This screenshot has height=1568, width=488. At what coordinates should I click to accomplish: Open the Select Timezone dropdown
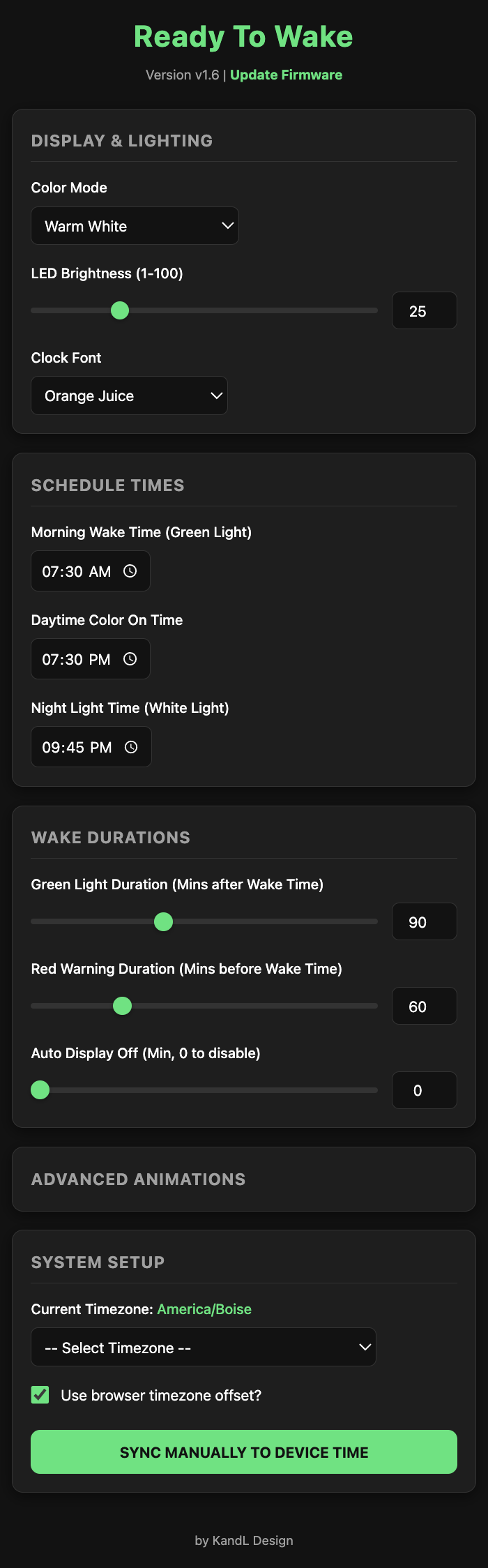(203, 1348)
